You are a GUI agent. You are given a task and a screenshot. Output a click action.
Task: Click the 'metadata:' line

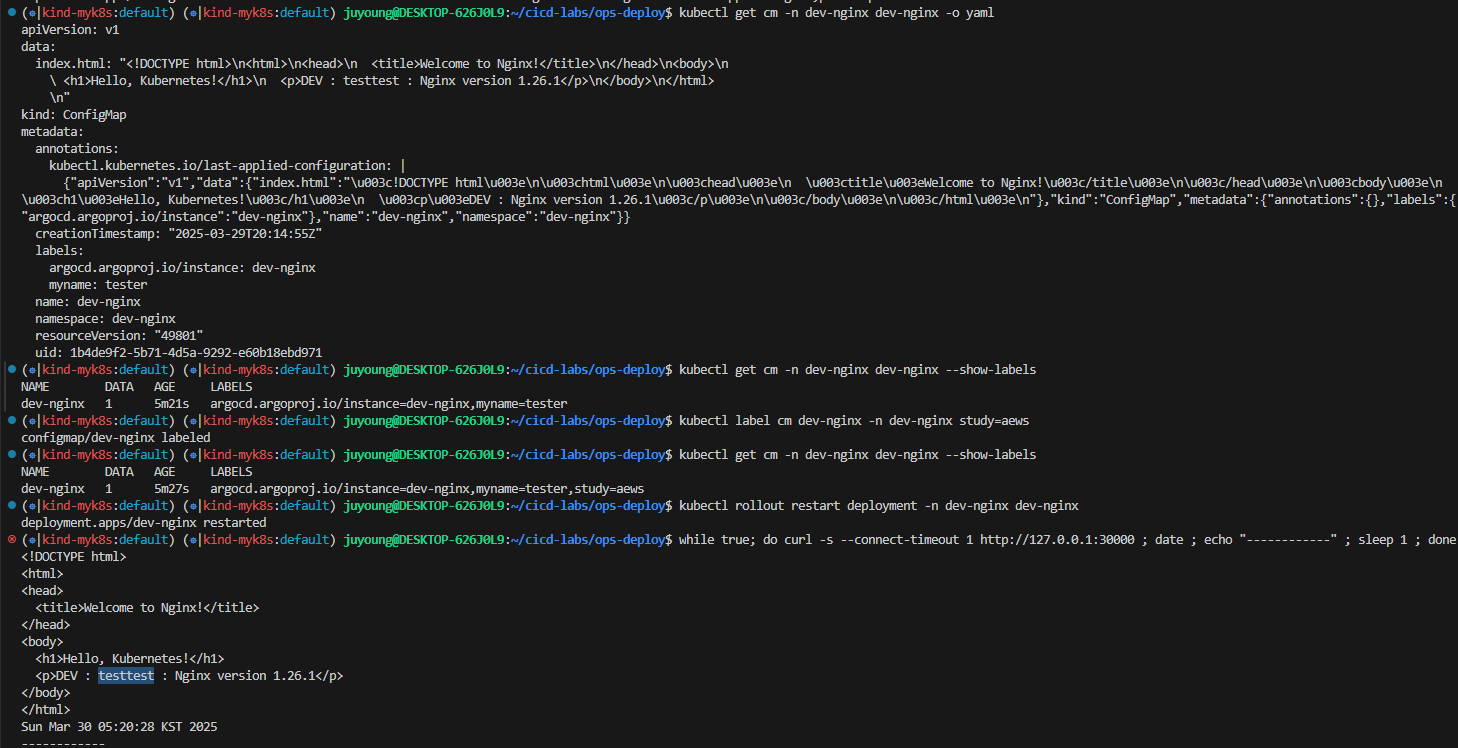(53, 132)
